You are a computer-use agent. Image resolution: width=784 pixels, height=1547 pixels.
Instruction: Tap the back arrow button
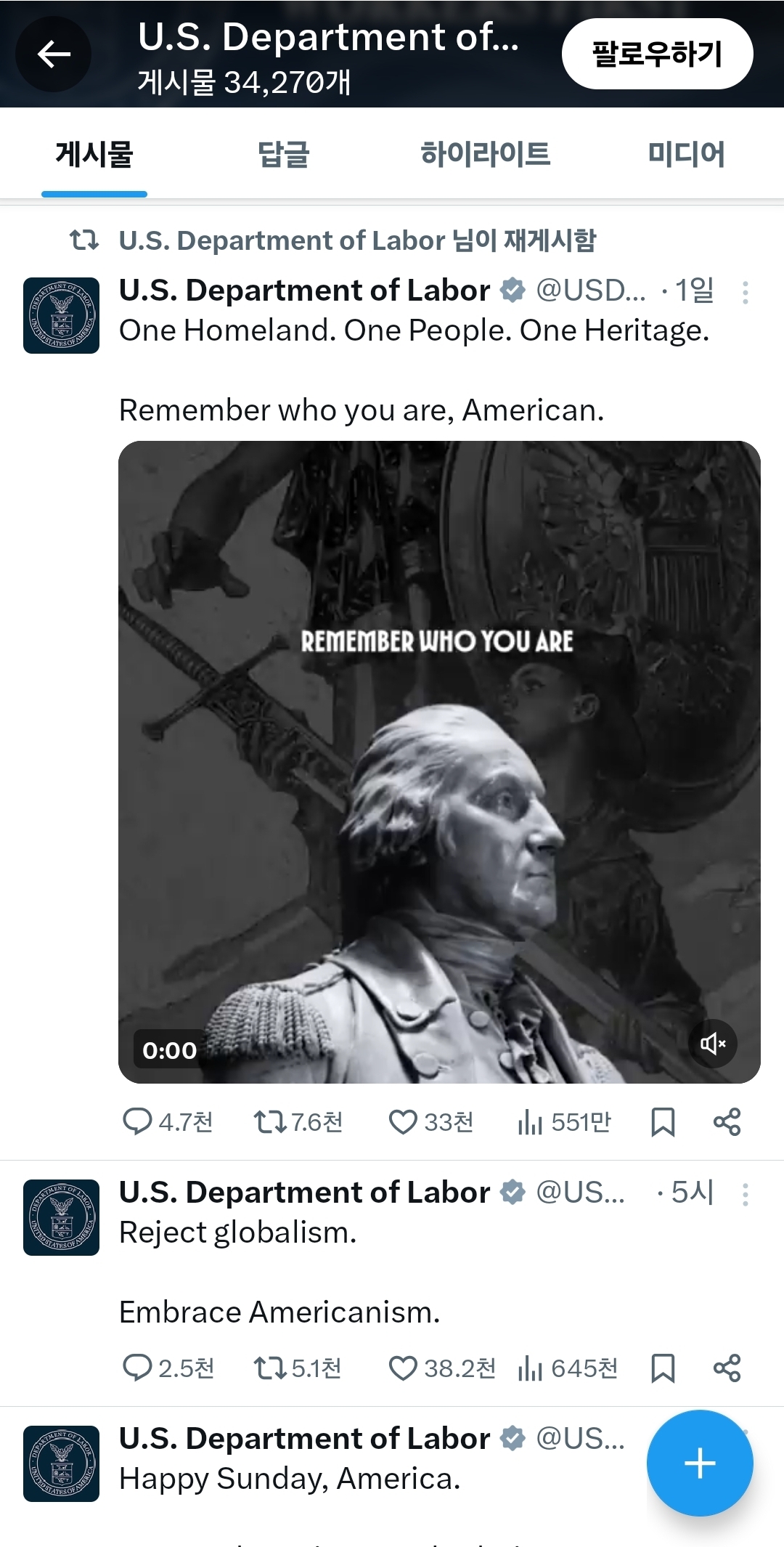(x=54, y=54)
